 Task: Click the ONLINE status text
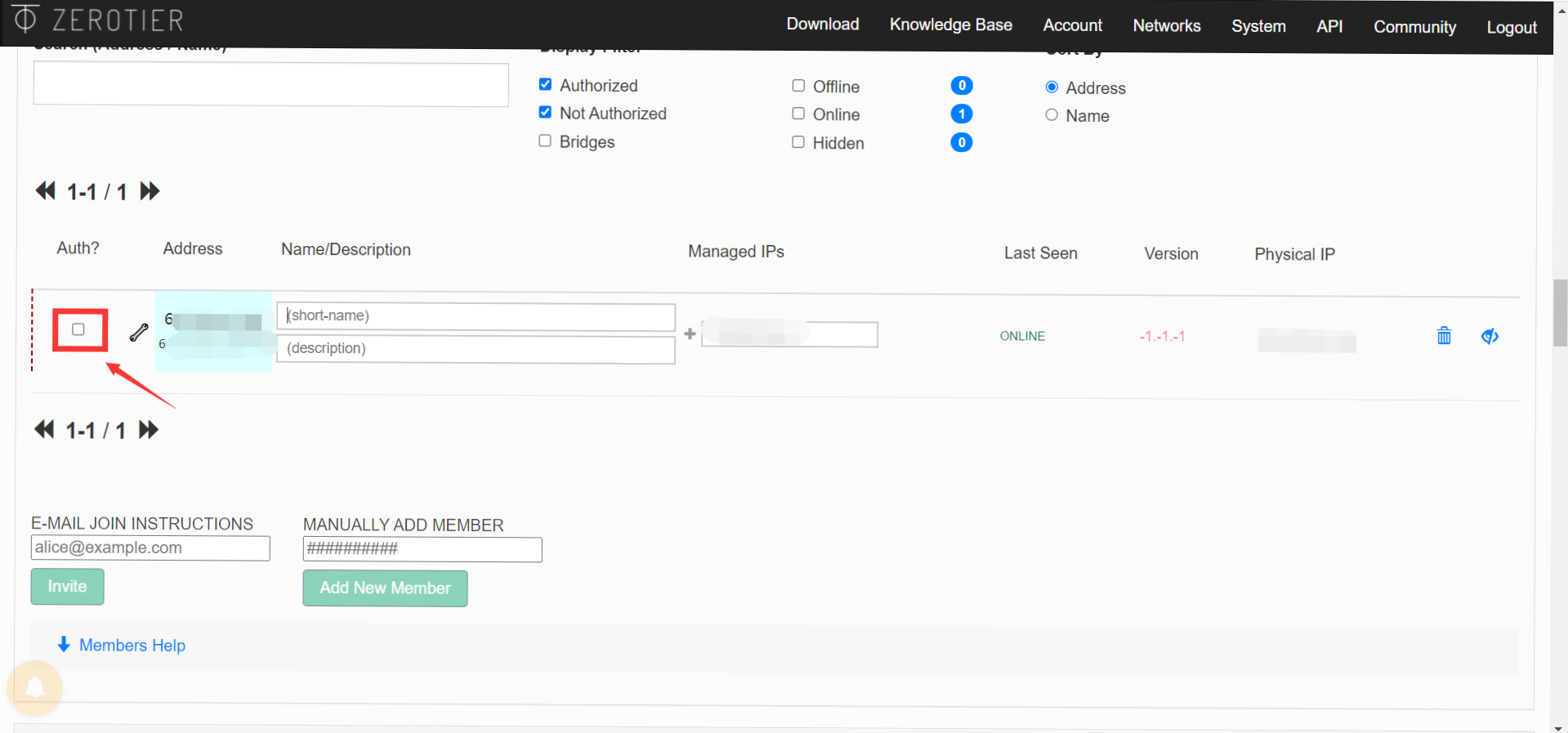pos(1022,336)
